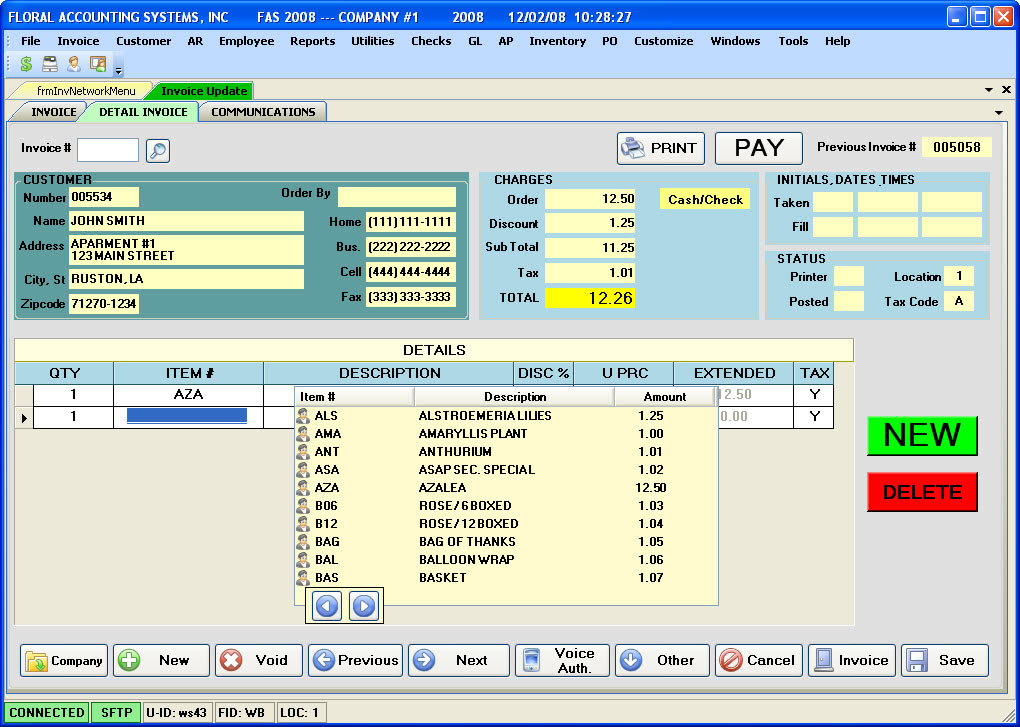
Task: Toggle the Cash/Check payment option
Action: (704, 199)
